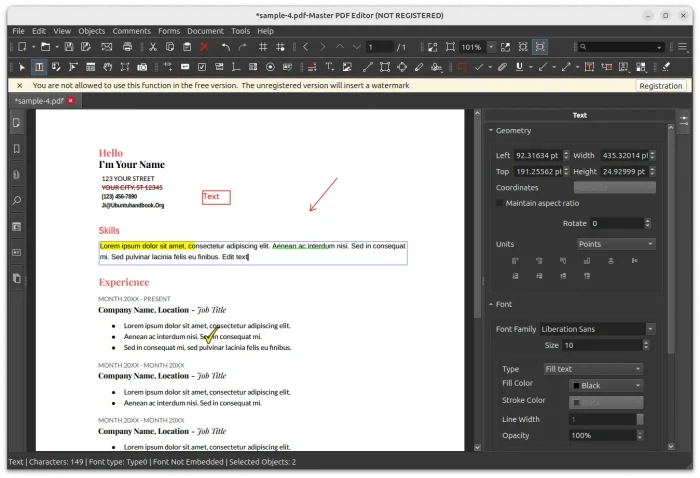Select the Cut scissors icon

153,47
